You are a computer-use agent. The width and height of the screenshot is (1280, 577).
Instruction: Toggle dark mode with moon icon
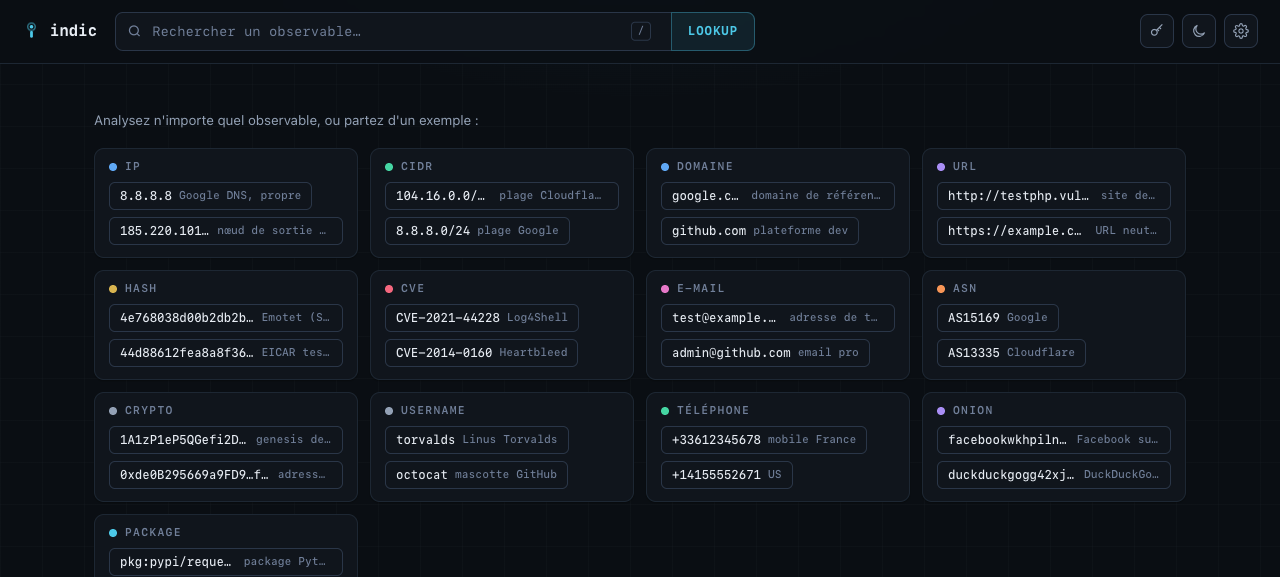click(1199, 31)
